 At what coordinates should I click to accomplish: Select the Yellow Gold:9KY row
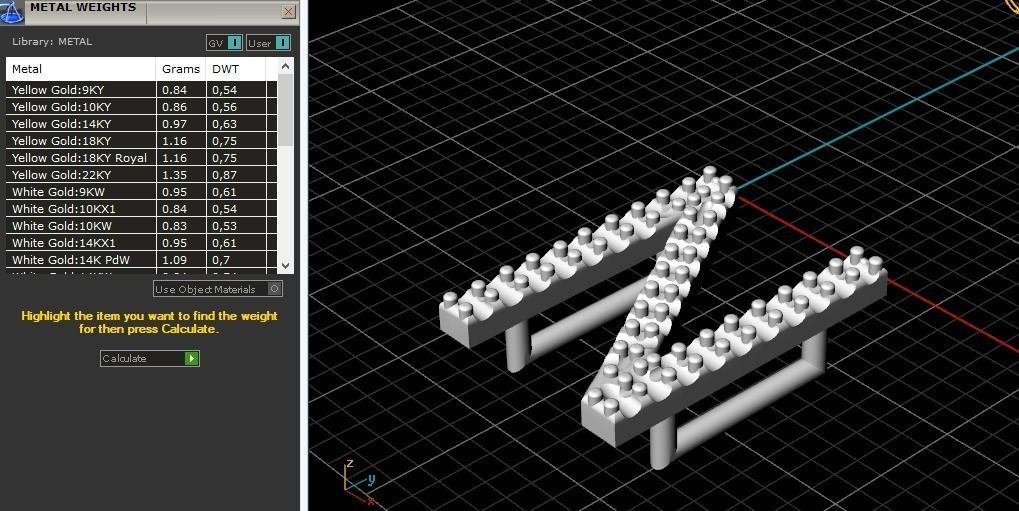tap(142, 90)
